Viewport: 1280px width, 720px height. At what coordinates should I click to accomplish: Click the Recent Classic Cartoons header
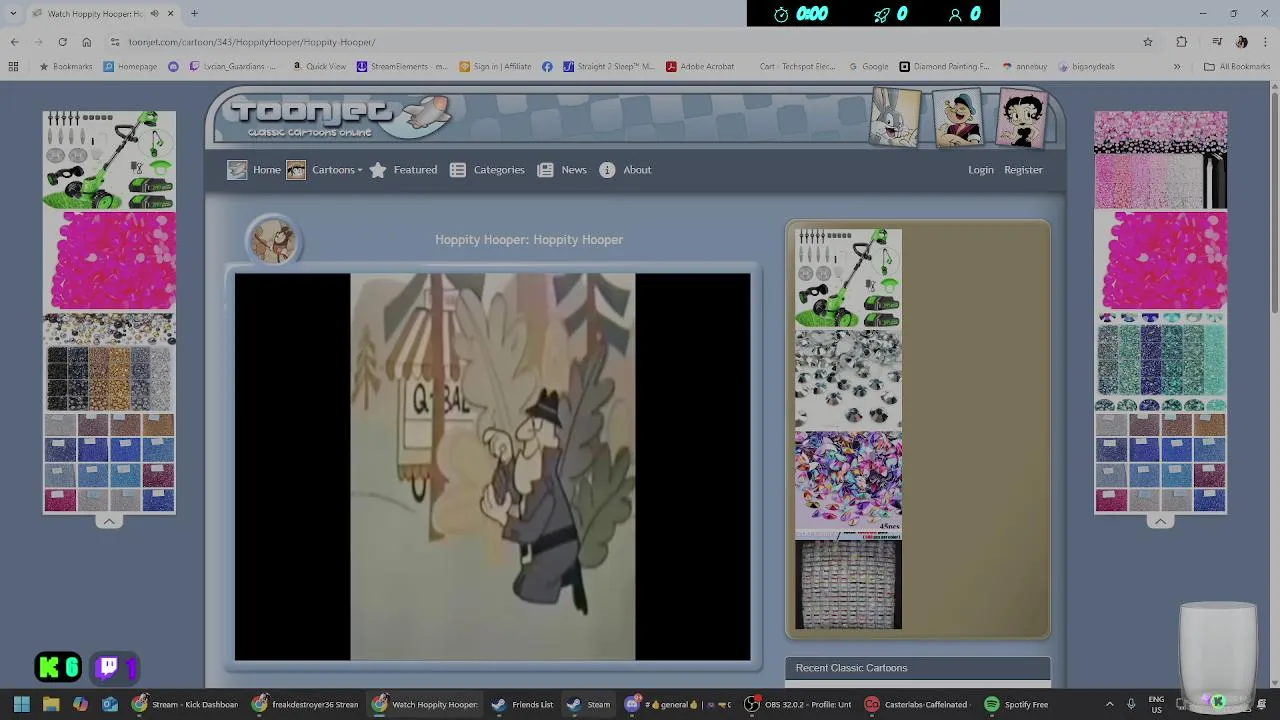tap(918, 668)
